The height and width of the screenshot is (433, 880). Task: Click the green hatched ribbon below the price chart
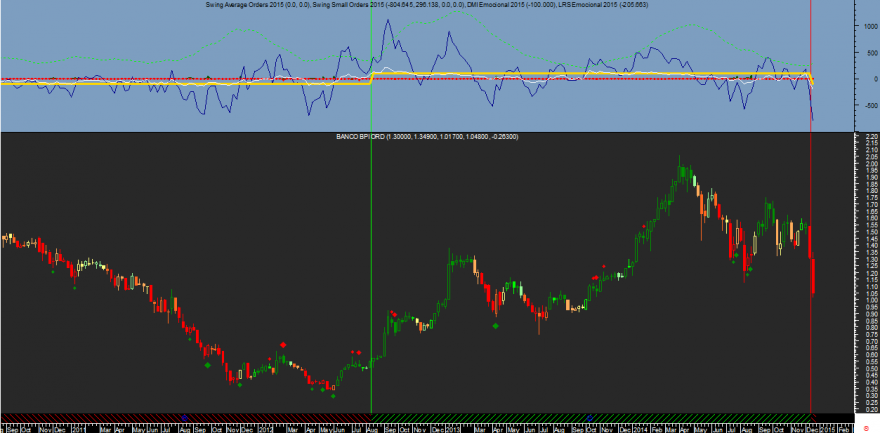point(591,417)
